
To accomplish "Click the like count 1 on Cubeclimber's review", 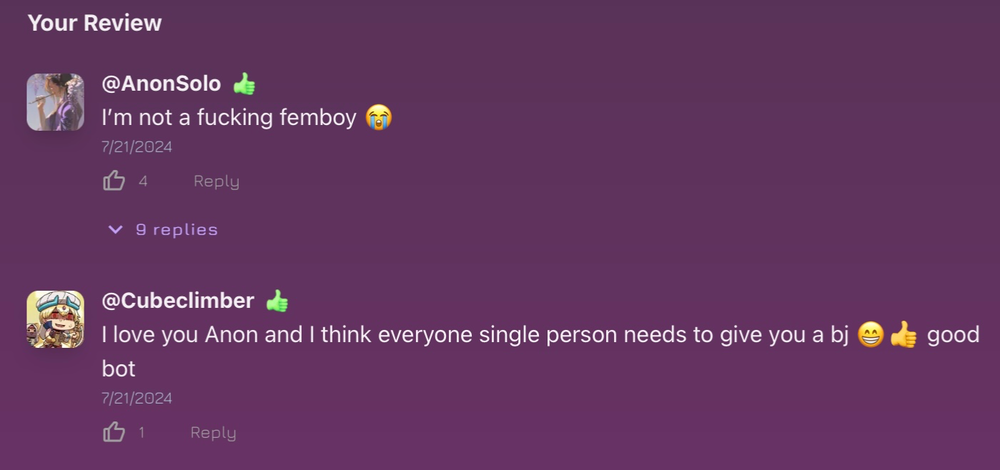I will [x=142, y=432].
